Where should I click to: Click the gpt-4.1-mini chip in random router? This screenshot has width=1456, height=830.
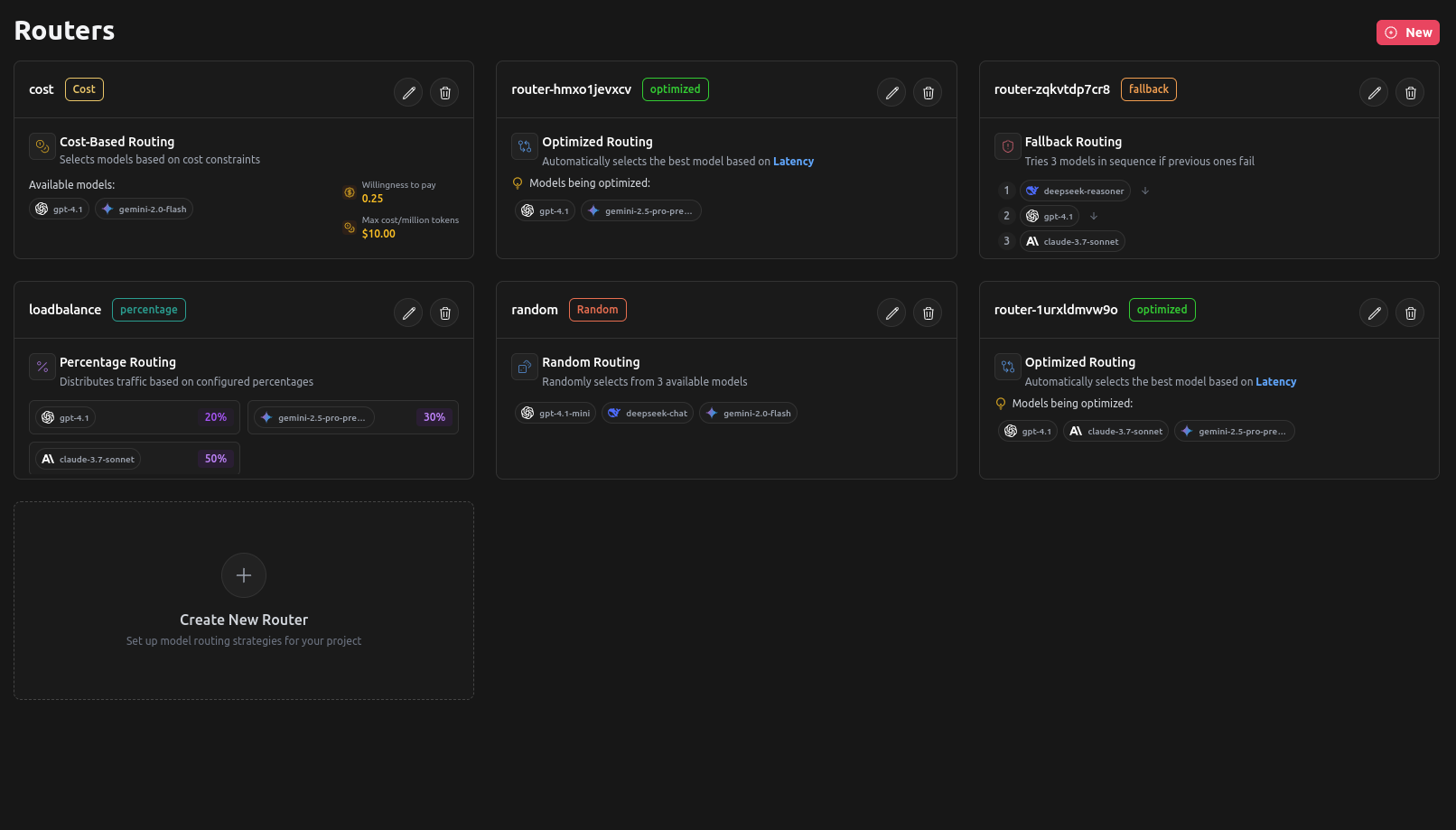tap(555, 414)
